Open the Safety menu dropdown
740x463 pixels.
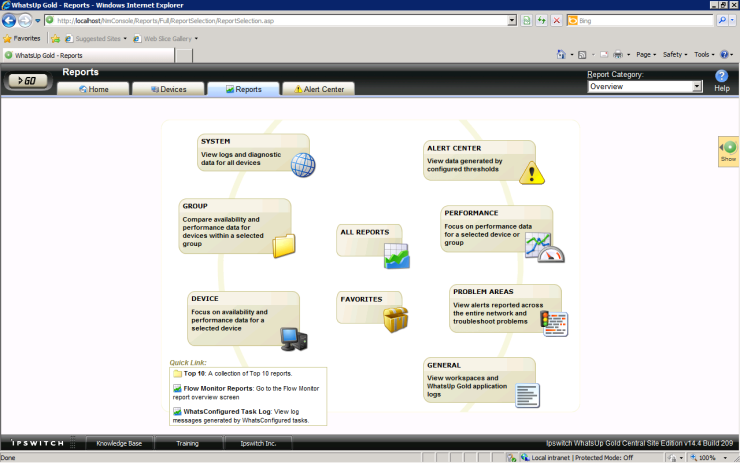pyautogui.click(x=675, y=55)
